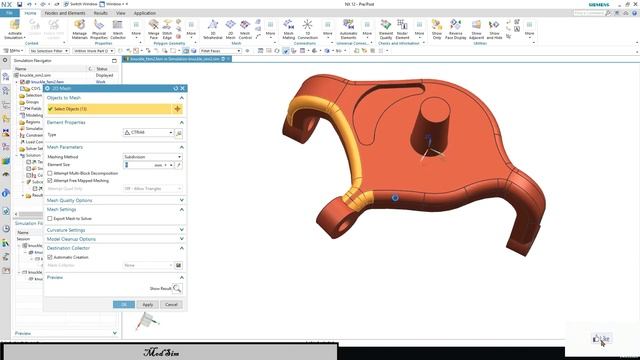
Task: Click Switch Window in quick access bar
Action: [80, 4]
